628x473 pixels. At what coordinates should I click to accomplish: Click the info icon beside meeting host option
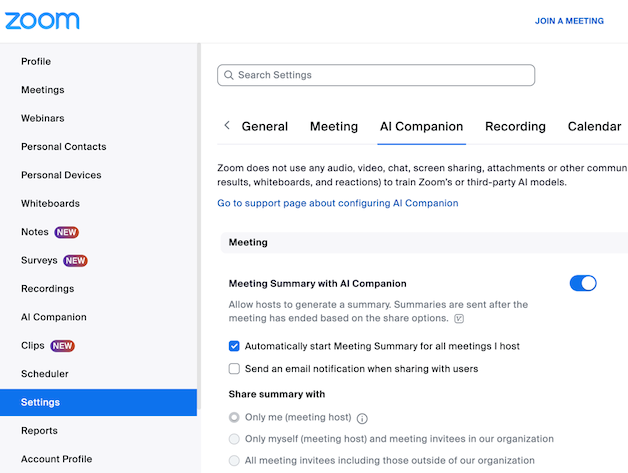click(x=362, y=419)
